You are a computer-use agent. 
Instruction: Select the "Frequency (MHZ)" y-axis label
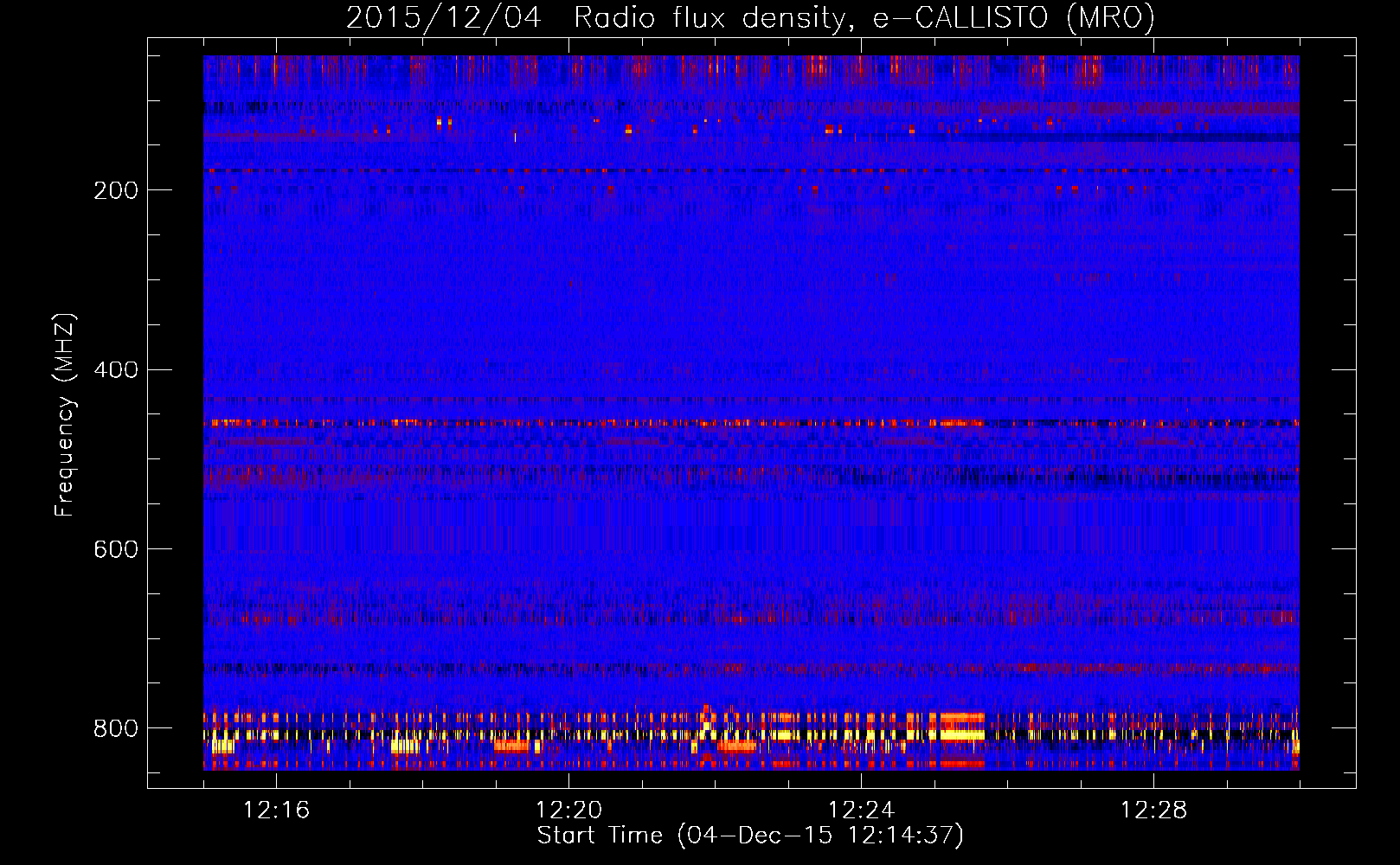click(65, 414)
